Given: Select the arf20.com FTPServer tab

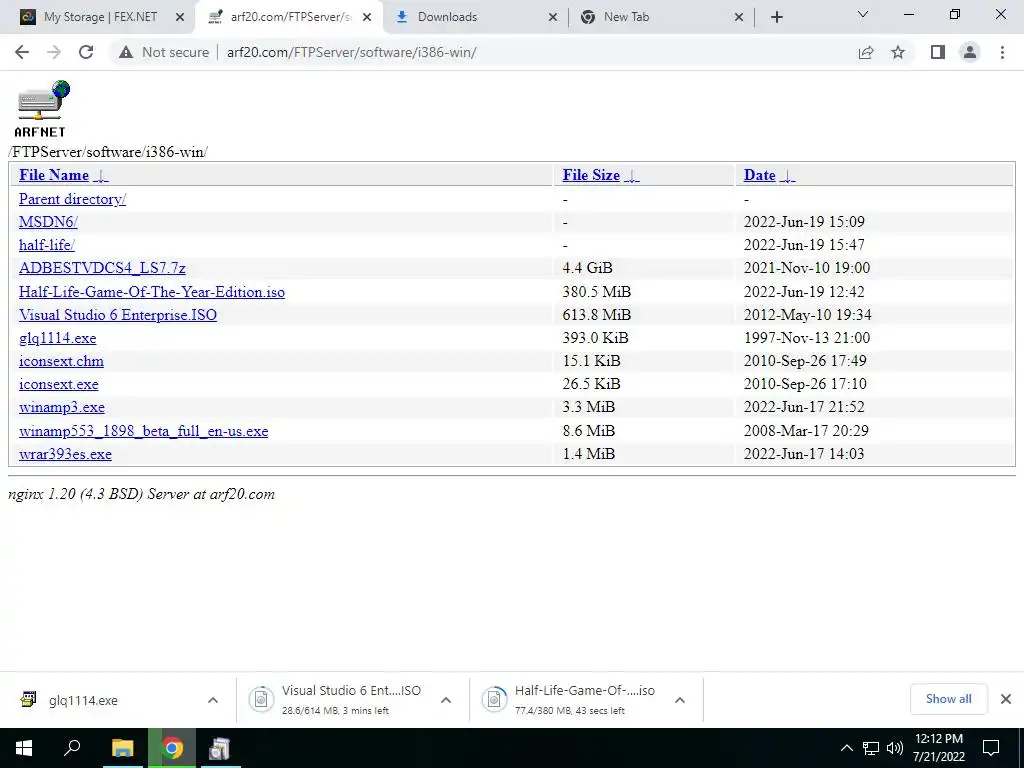Looking at the screenshot, I should (289, 17).
